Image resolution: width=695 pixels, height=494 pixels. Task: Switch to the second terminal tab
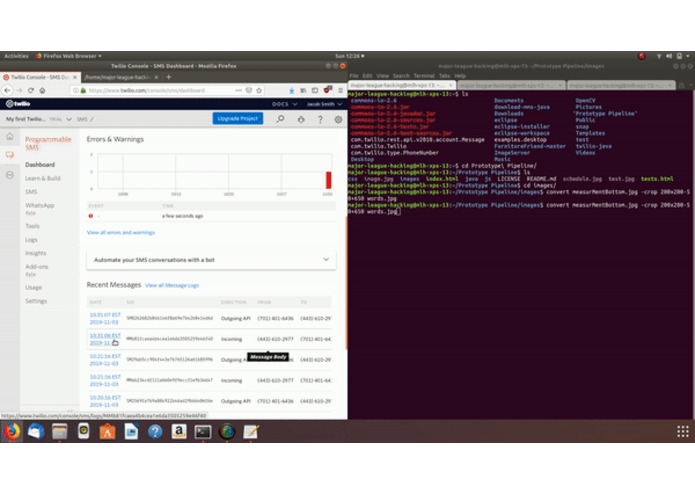pyautogui.click(x=510, y=85)
